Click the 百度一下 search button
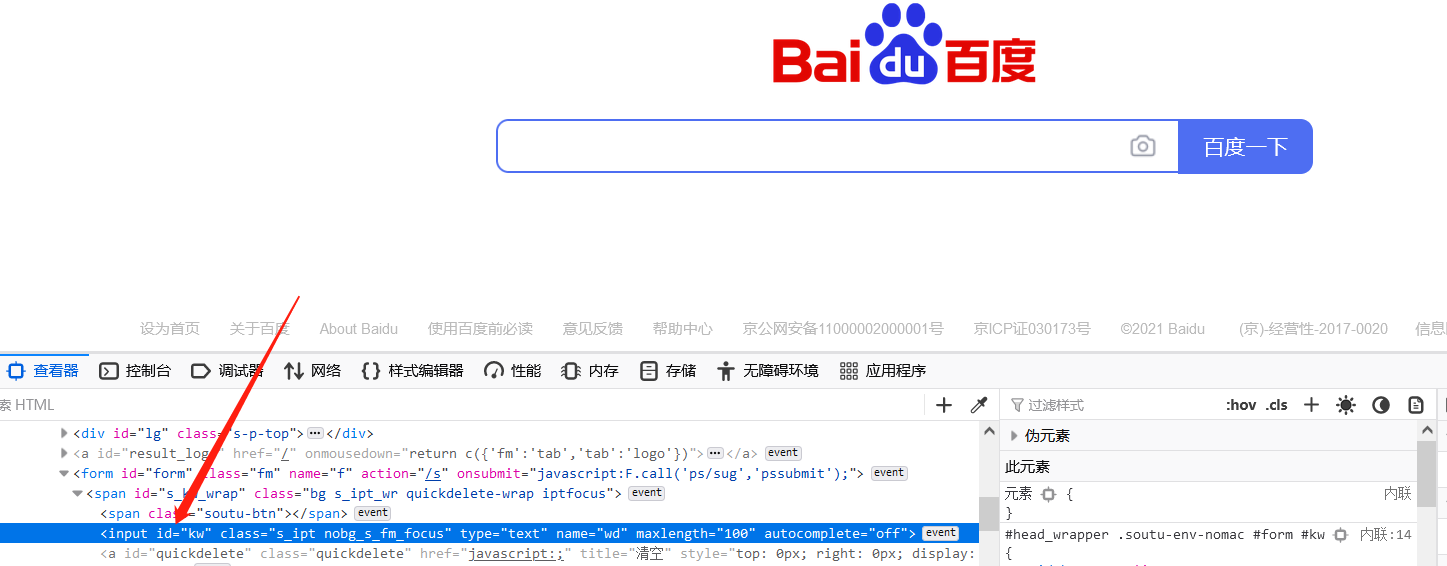The height and width of the screenshot is (566, 1447). point(1245,147)
